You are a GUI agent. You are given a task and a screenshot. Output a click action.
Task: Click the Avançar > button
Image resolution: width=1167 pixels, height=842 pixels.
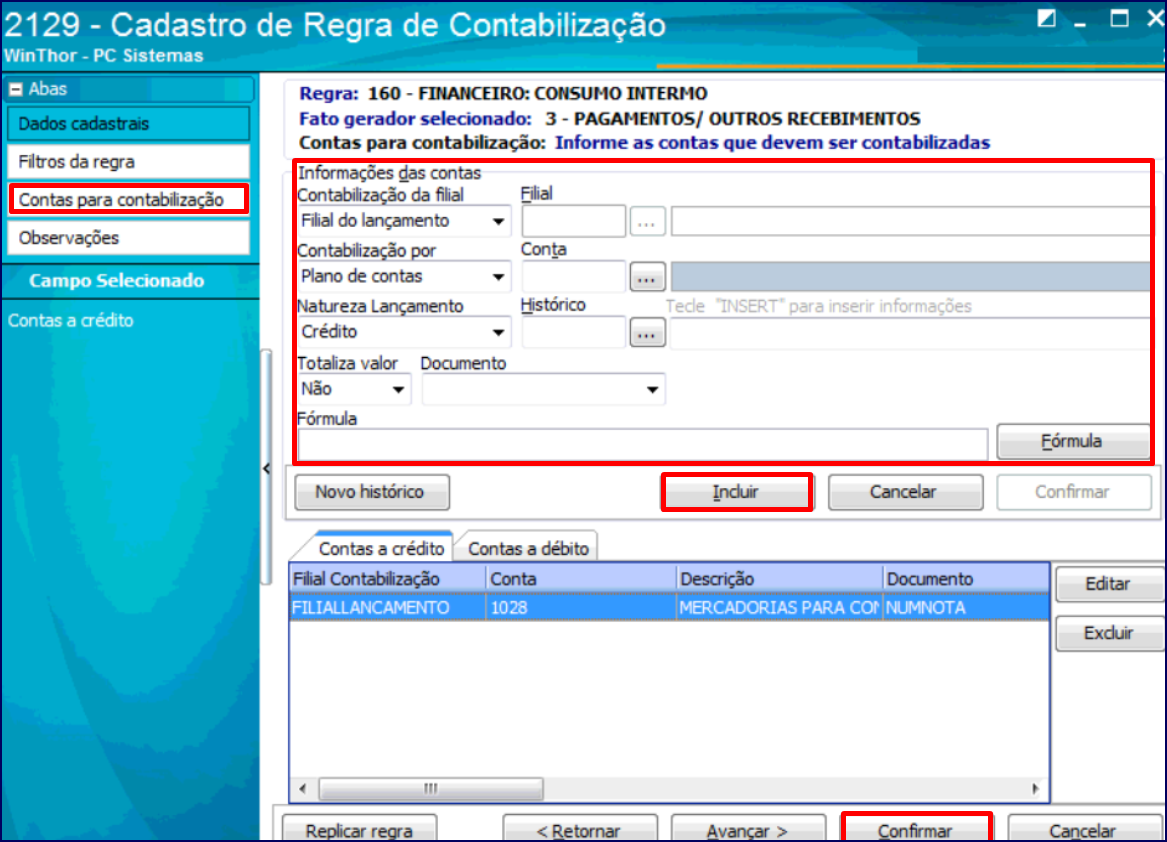click(748, 829)
